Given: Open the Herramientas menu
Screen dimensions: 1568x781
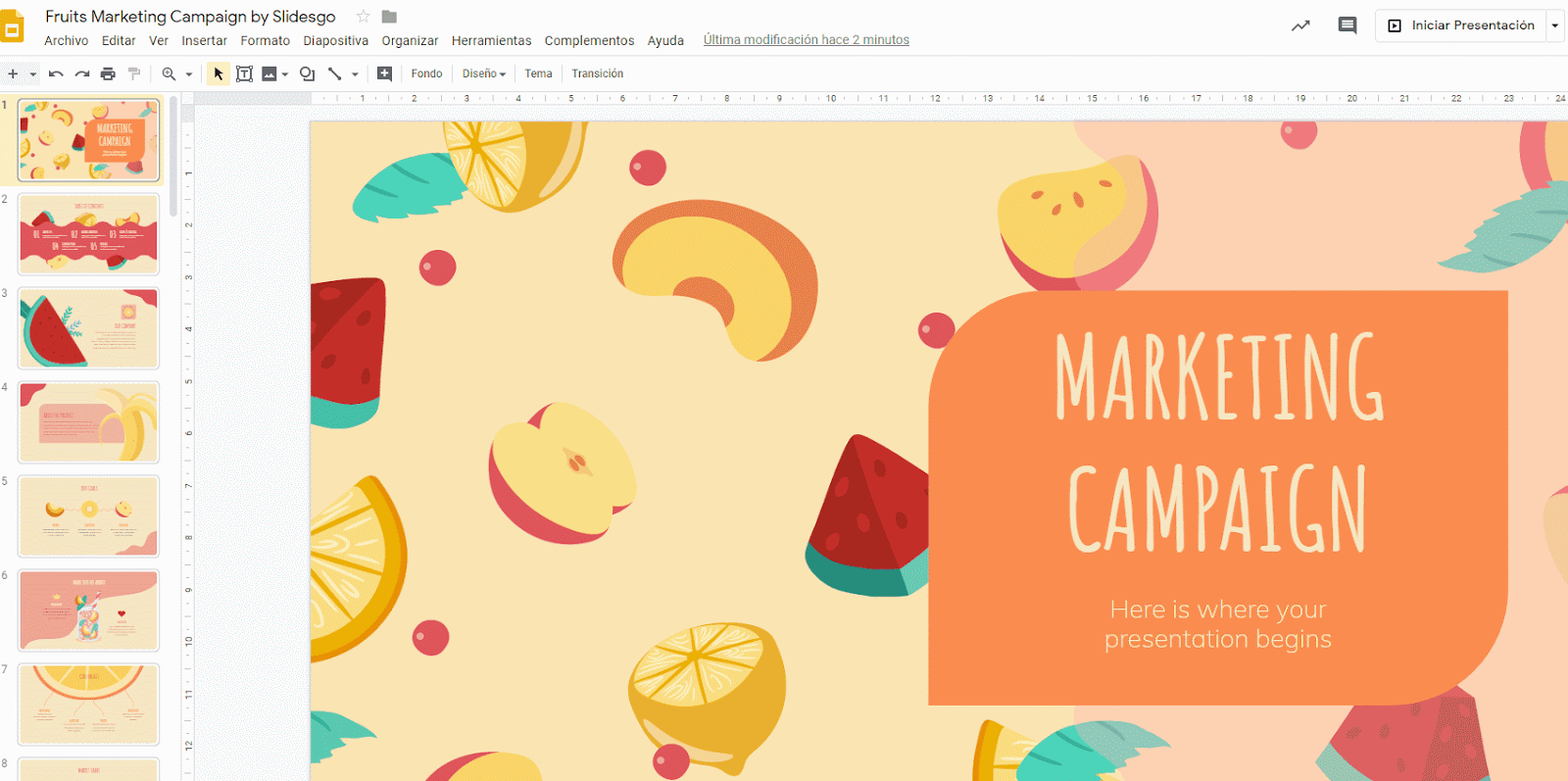Looking at the screenshot, I should click(491, 40).
